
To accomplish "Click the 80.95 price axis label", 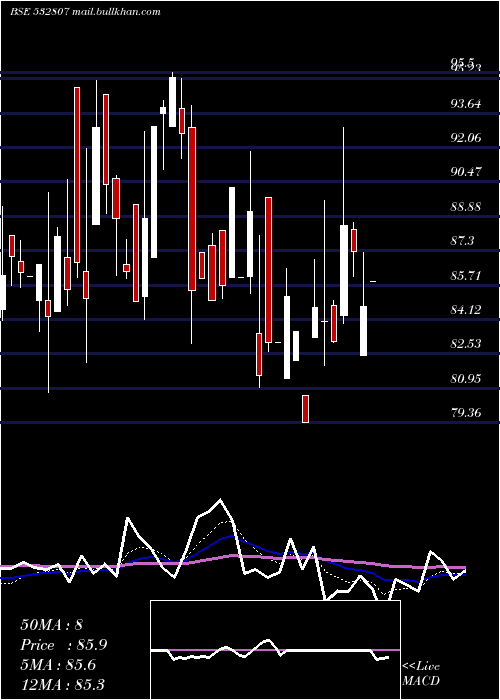I will click(x=466, y=379).
